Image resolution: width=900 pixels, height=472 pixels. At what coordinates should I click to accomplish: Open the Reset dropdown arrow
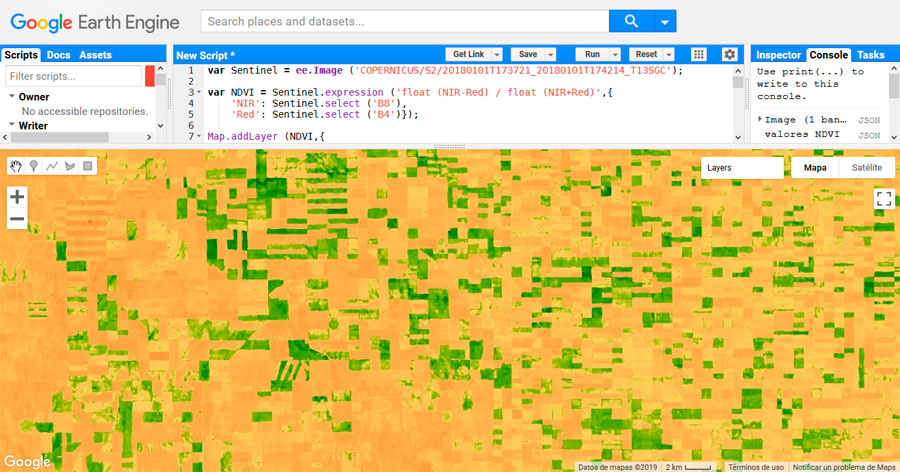669,55
